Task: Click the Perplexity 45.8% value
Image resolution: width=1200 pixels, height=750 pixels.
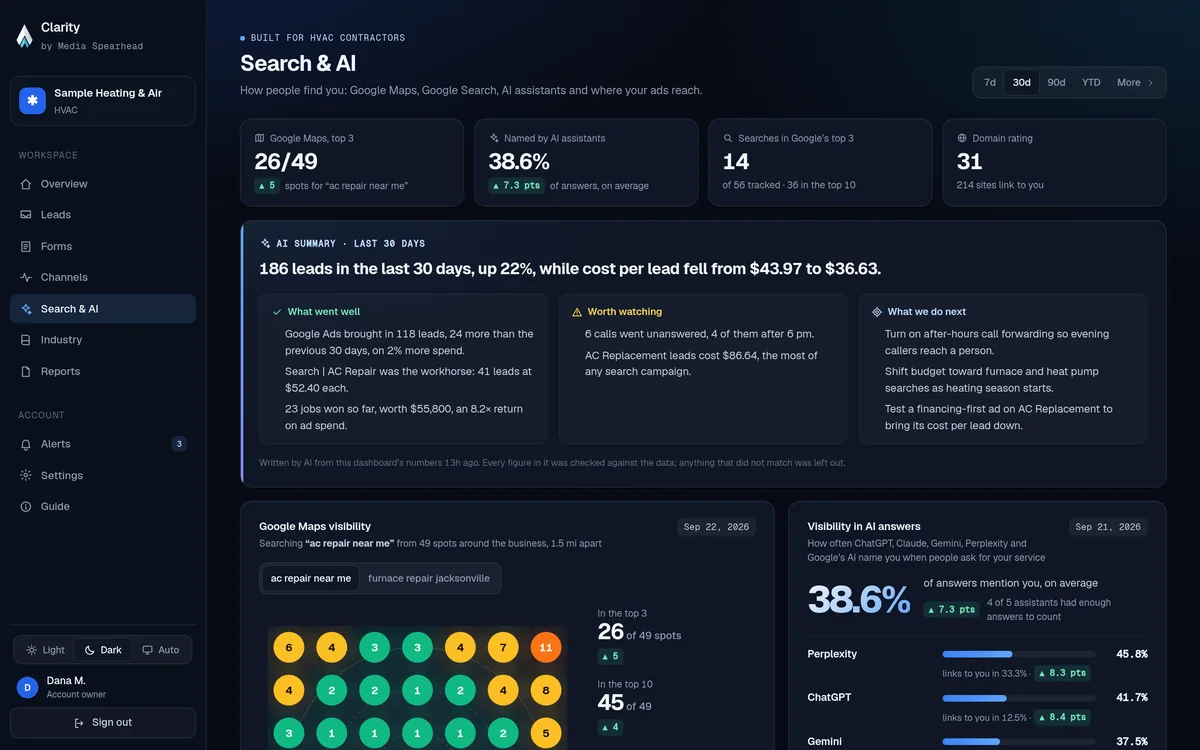Action: 1132,654
